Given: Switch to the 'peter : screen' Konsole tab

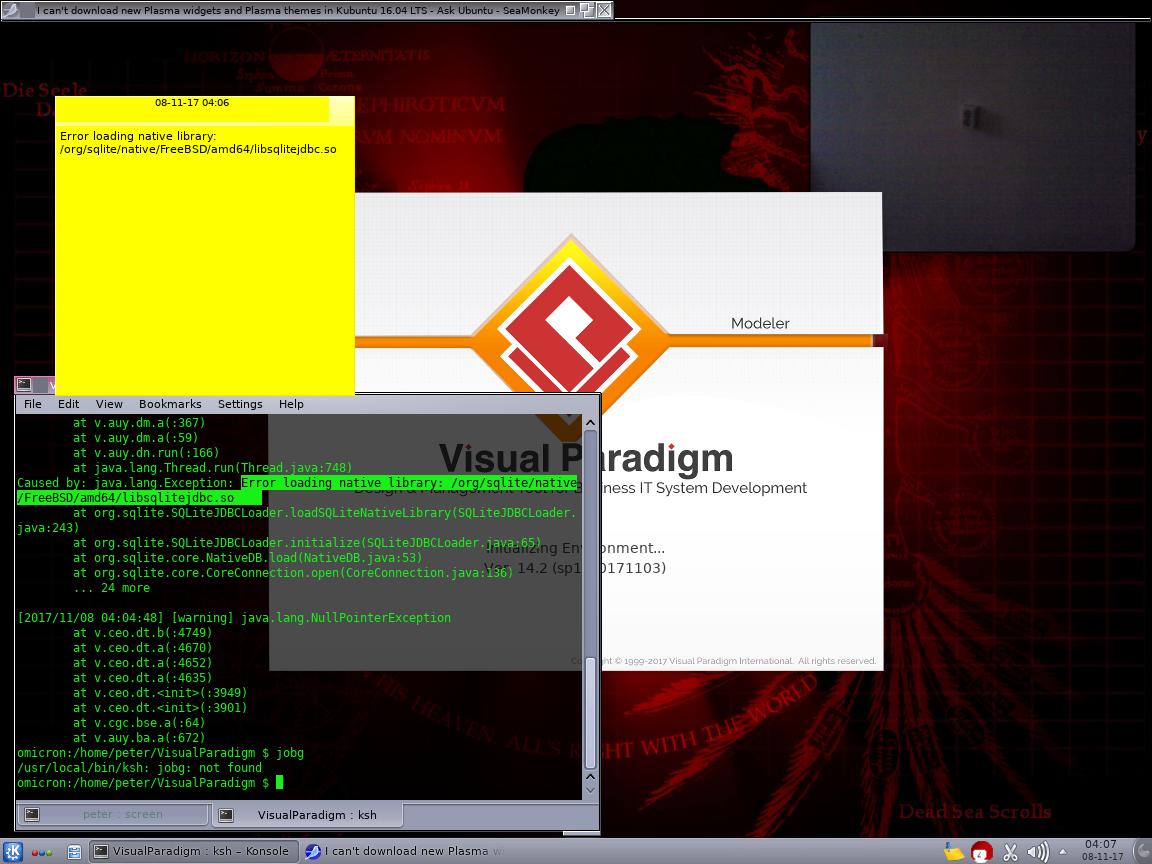Looking at the screenshot, I should 114,814.
